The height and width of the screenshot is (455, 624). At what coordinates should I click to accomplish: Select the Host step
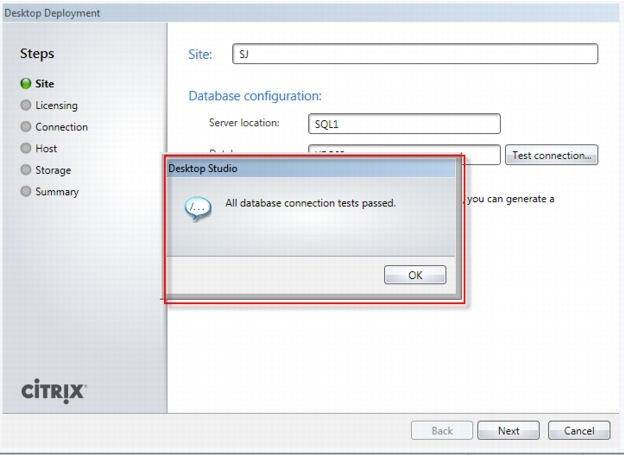46,148
